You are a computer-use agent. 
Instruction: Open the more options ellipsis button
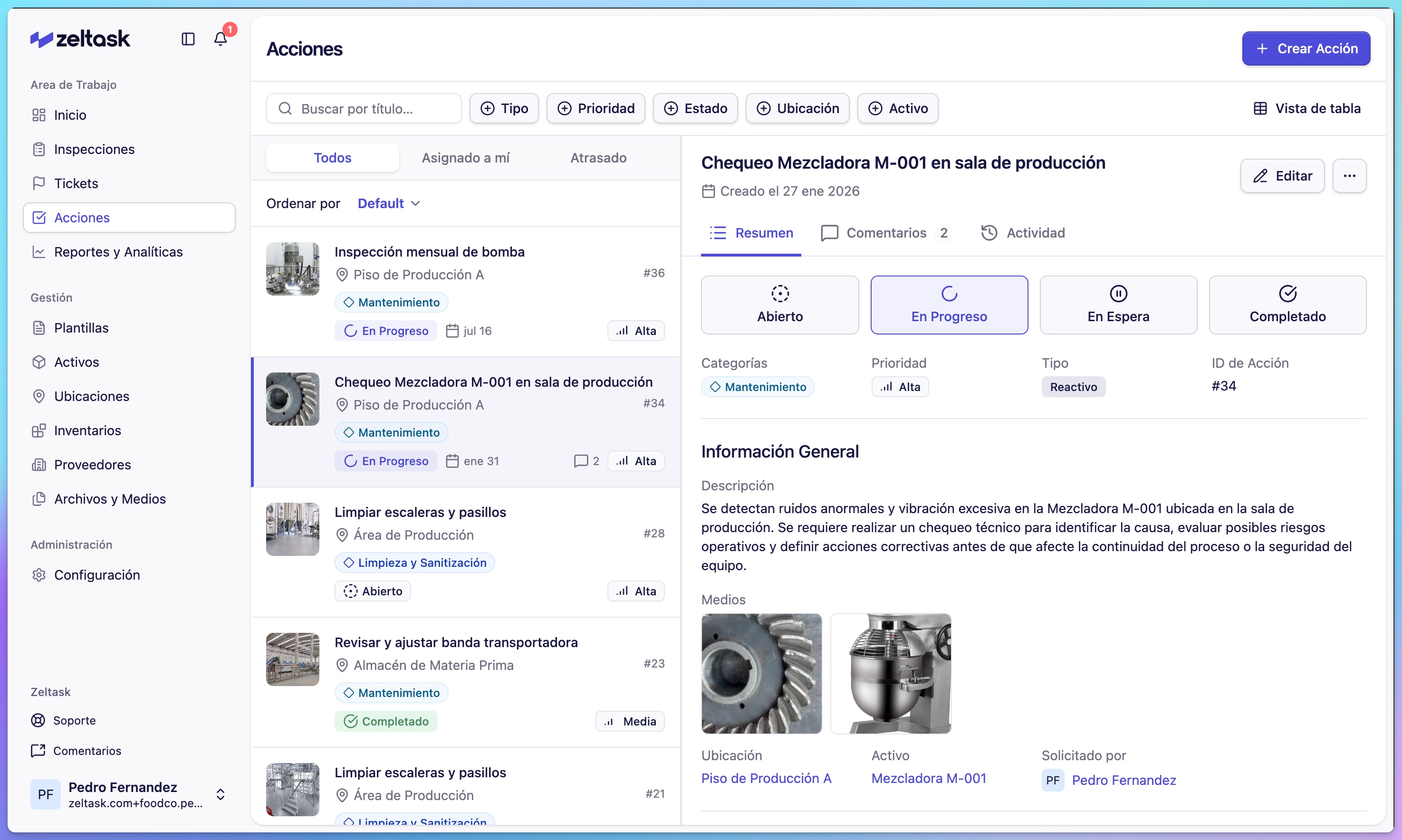[x=1349, y=176]
